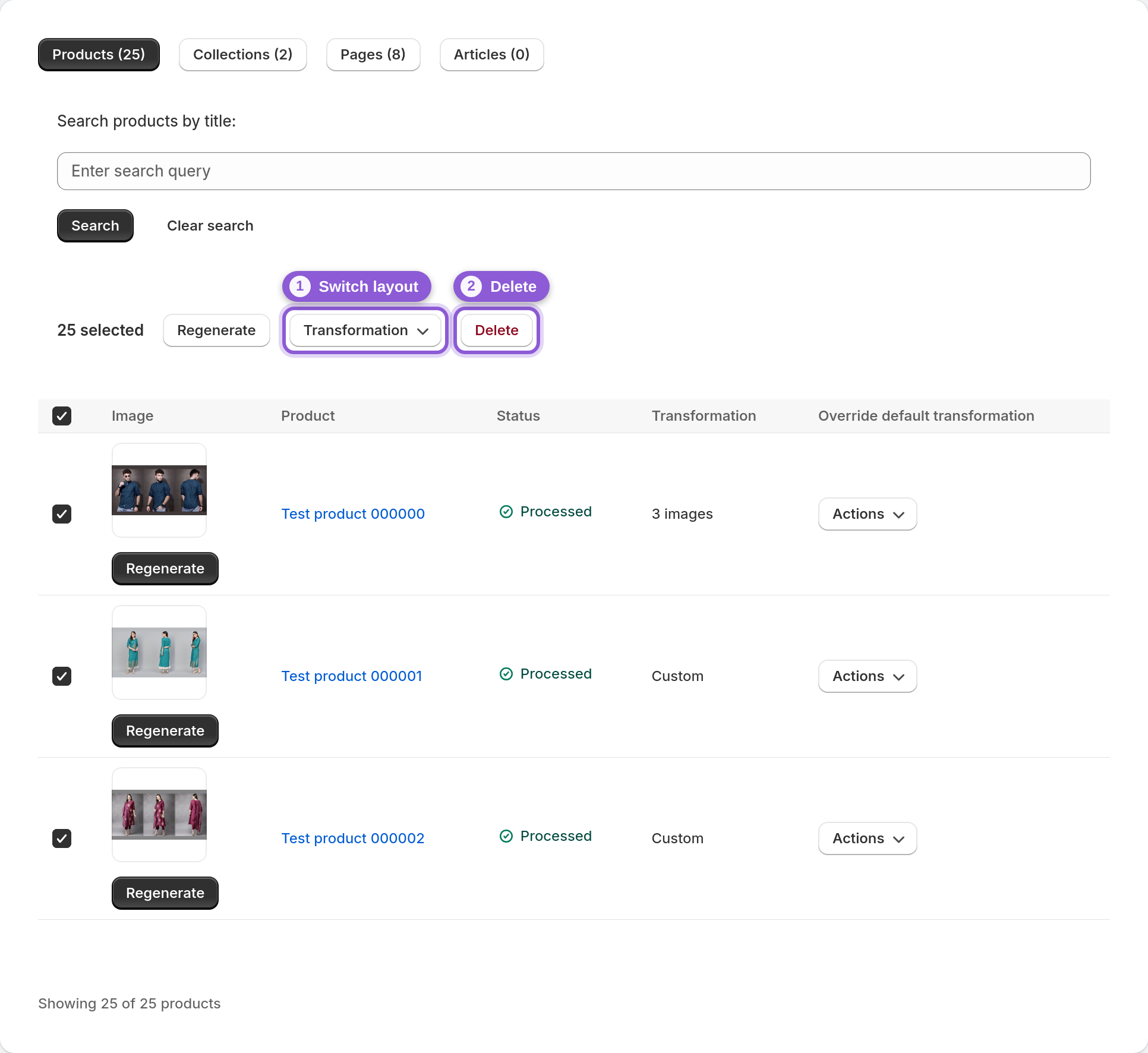
Task: Click the dark Search button
Action: click(x=95, y=226)
